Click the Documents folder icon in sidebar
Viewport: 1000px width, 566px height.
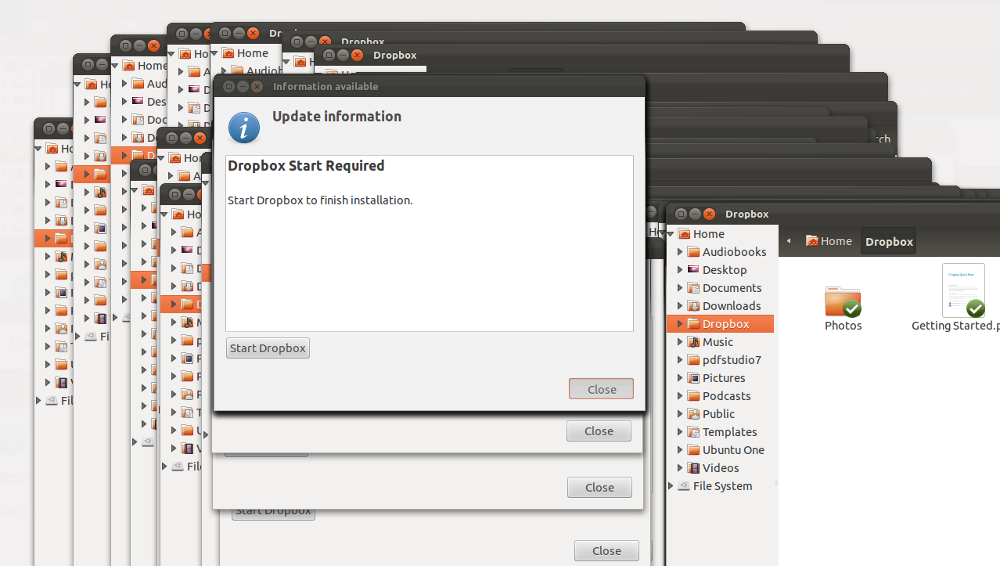click(693, 288)
